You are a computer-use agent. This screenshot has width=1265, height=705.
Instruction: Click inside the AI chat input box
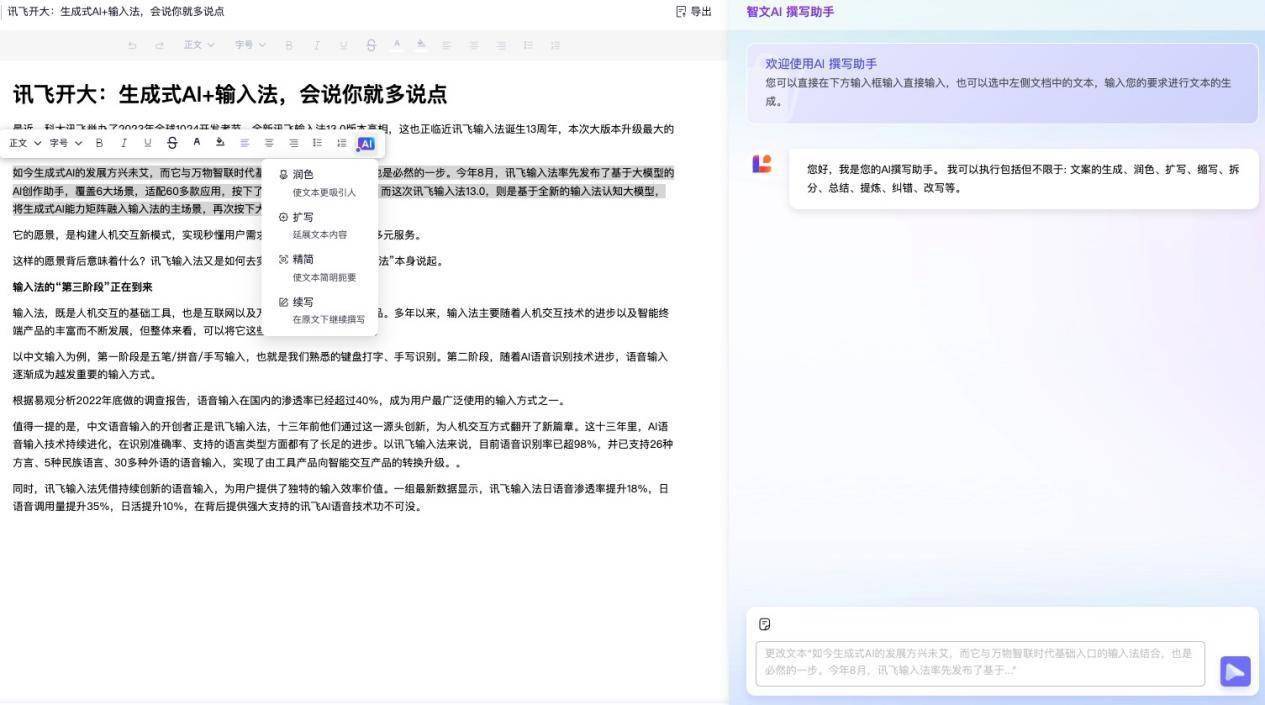tap(980, 662)
